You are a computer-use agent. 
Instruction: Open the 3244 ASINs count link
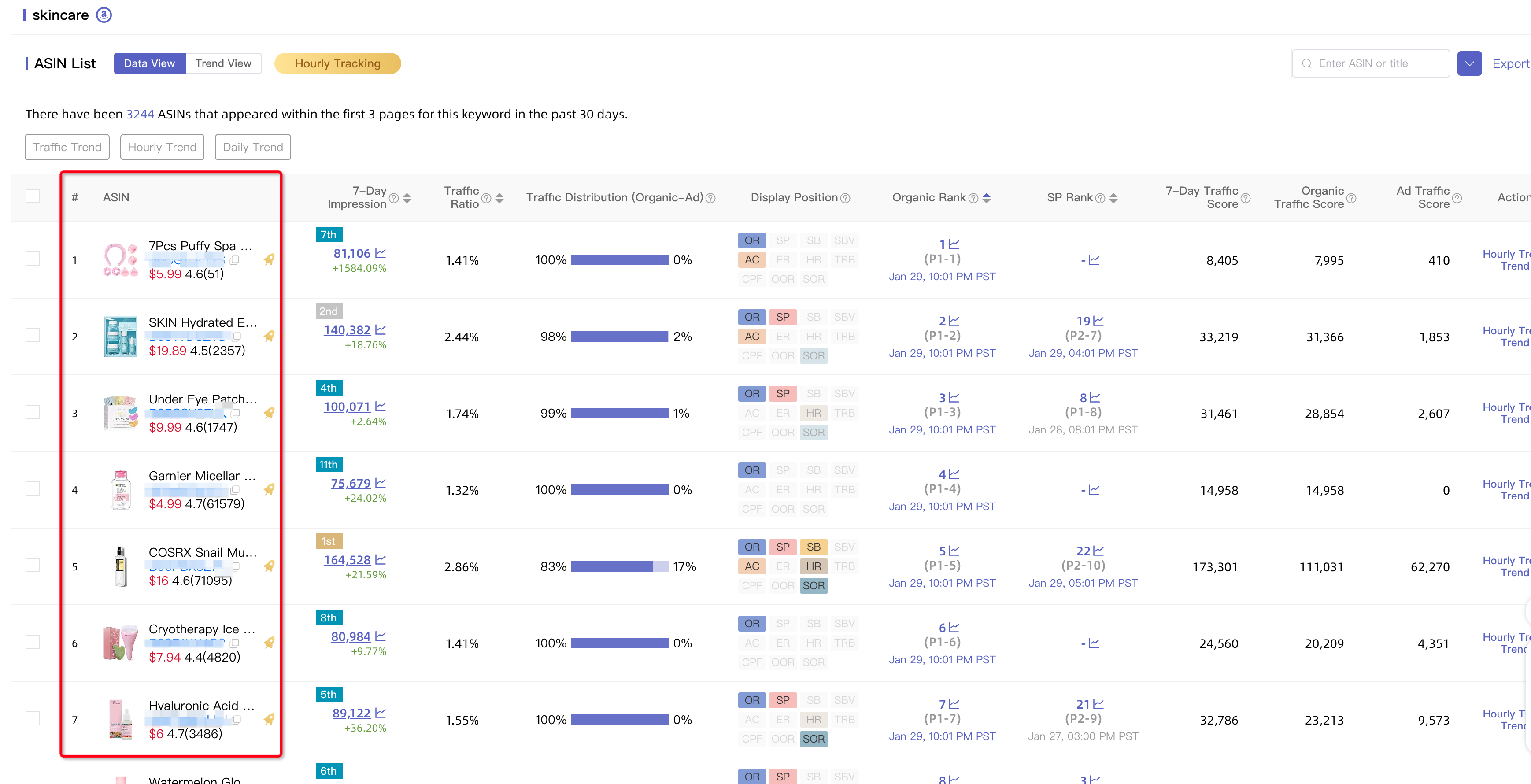(140, 114)
